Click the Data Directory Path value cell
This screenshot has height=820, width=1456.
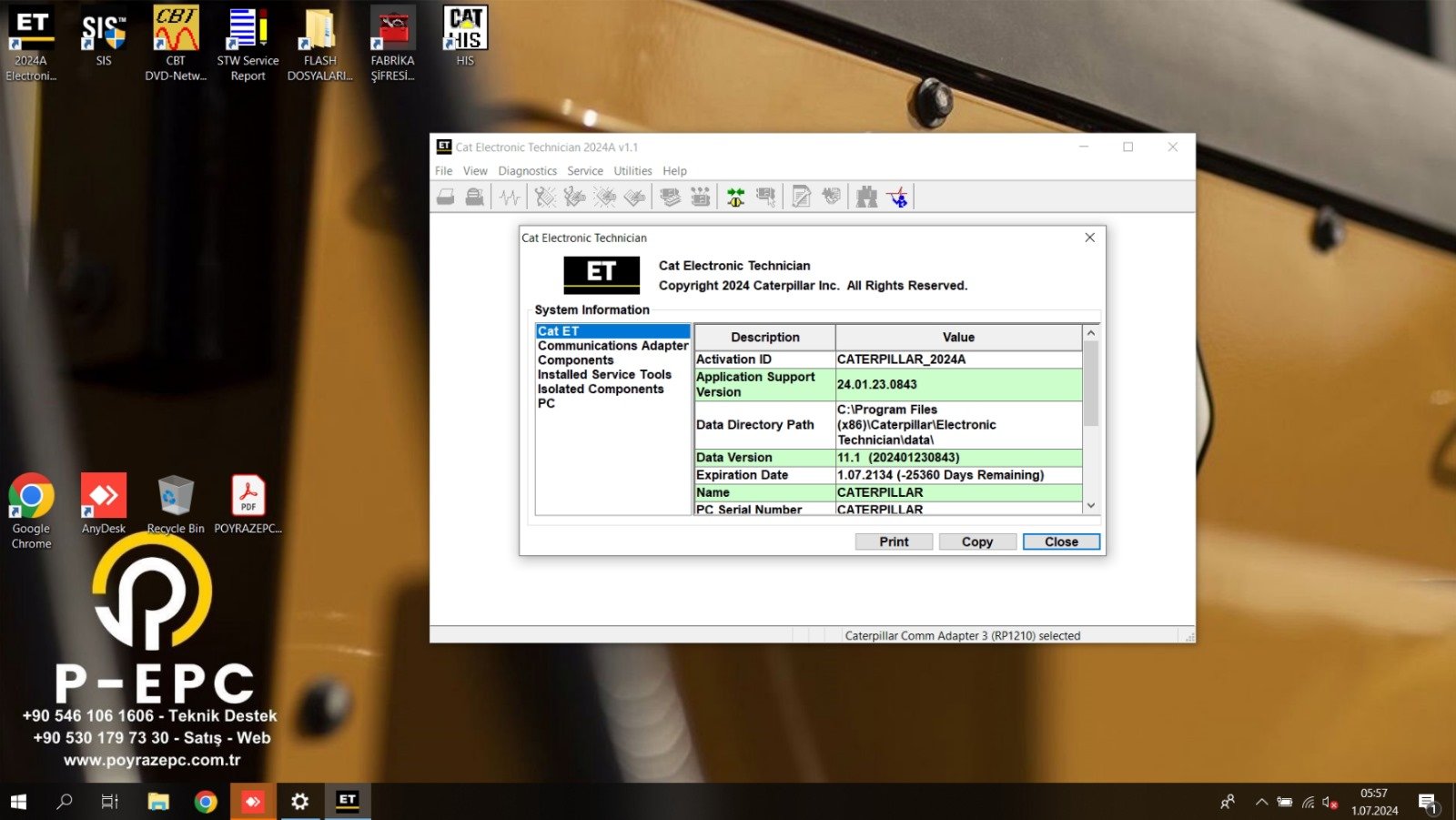pyautogui.click(x=958, y=425)
